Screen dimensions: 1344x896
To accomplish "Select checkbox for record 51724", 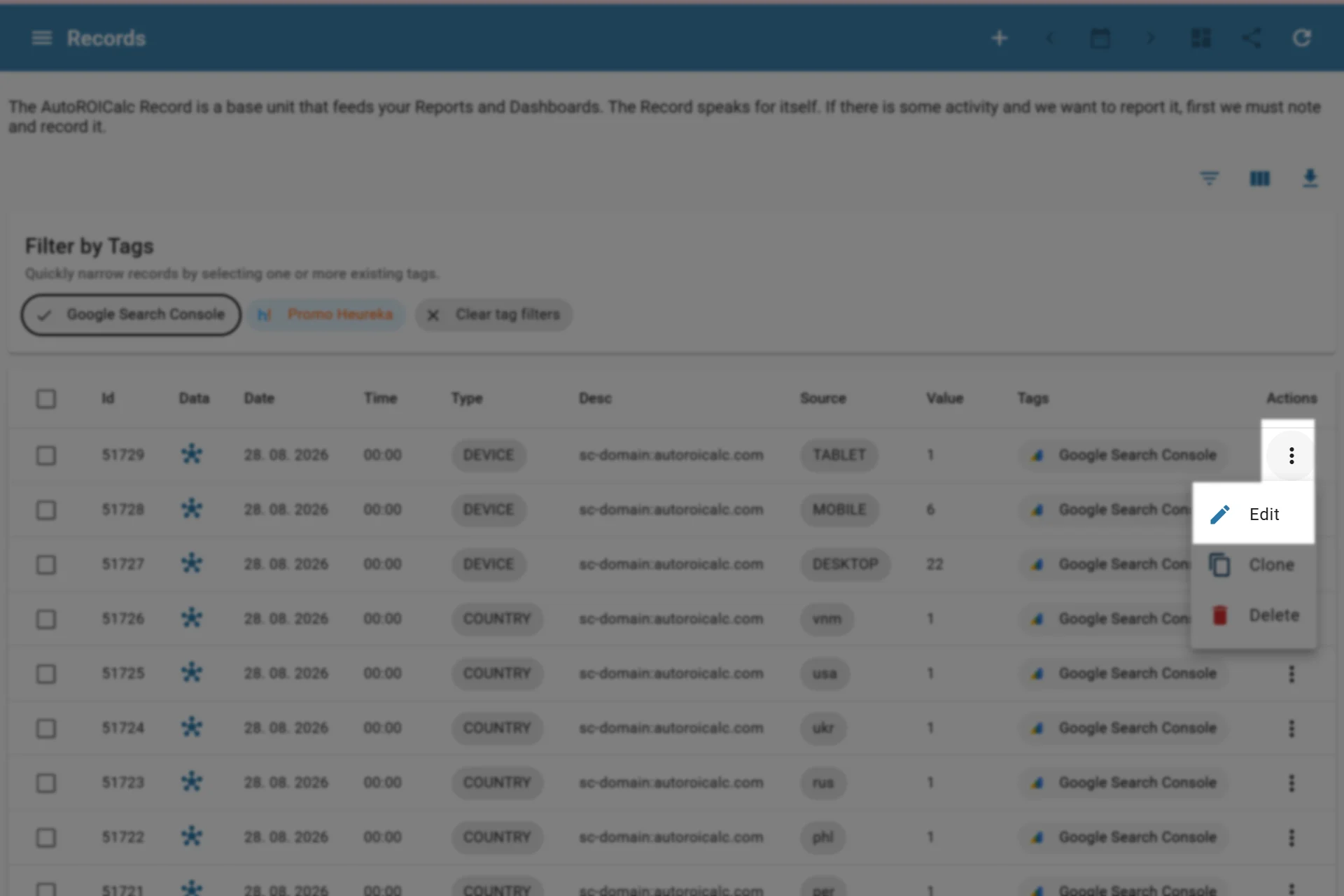I will click(x=46, y=729).
